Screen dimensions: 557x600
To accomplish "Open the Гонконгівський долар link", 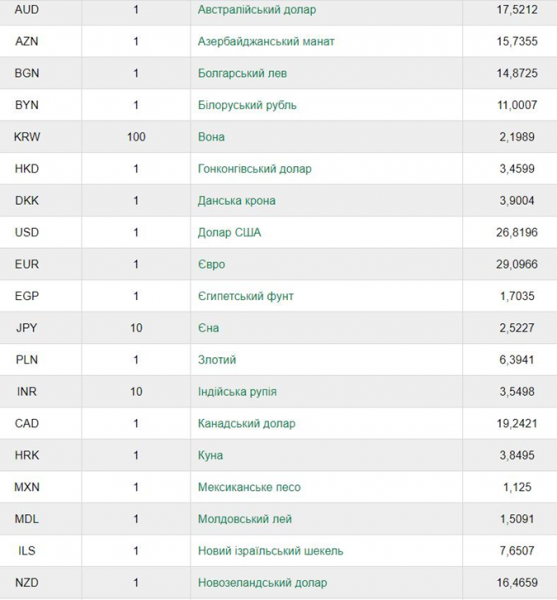I will (254, 169).
